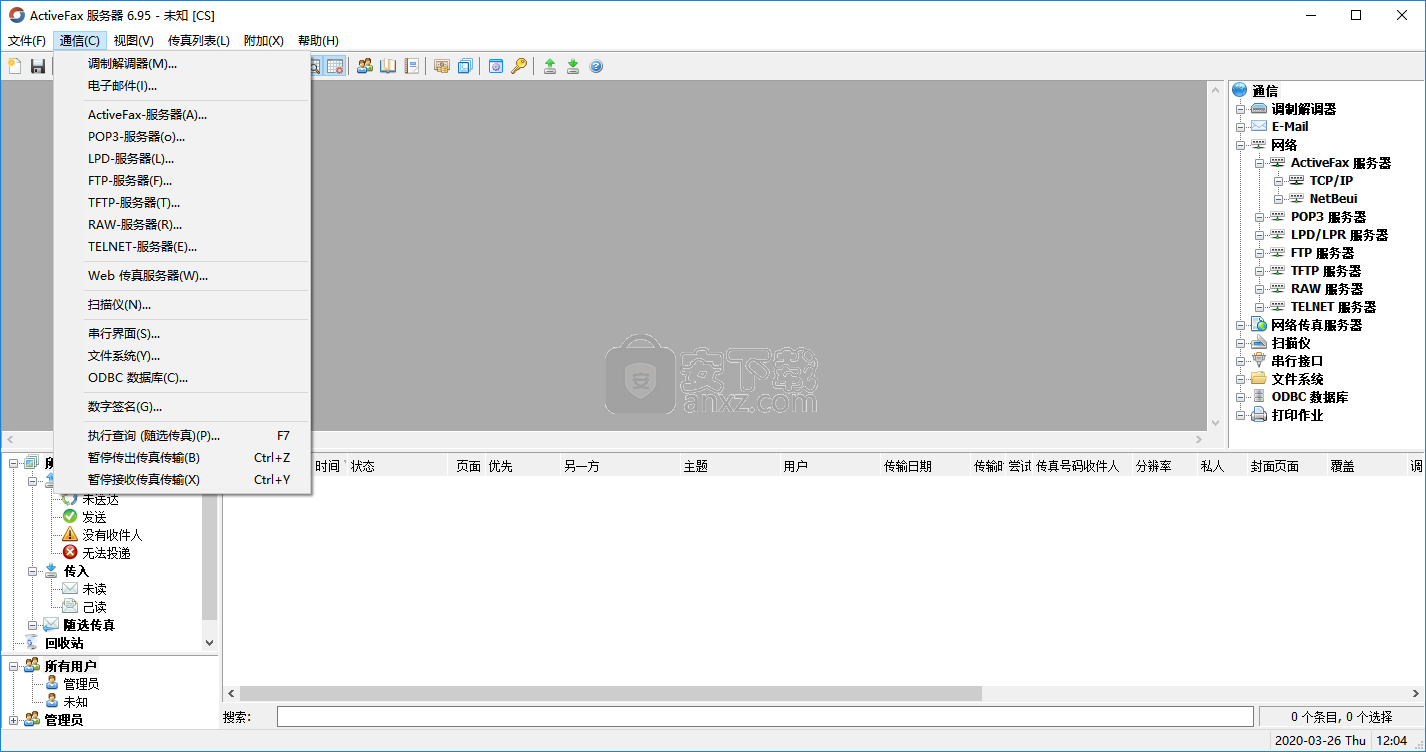Screen dimensions: 1426x752
Task: Collapse the 随选传真 folder node
Action: pos(33,625)
